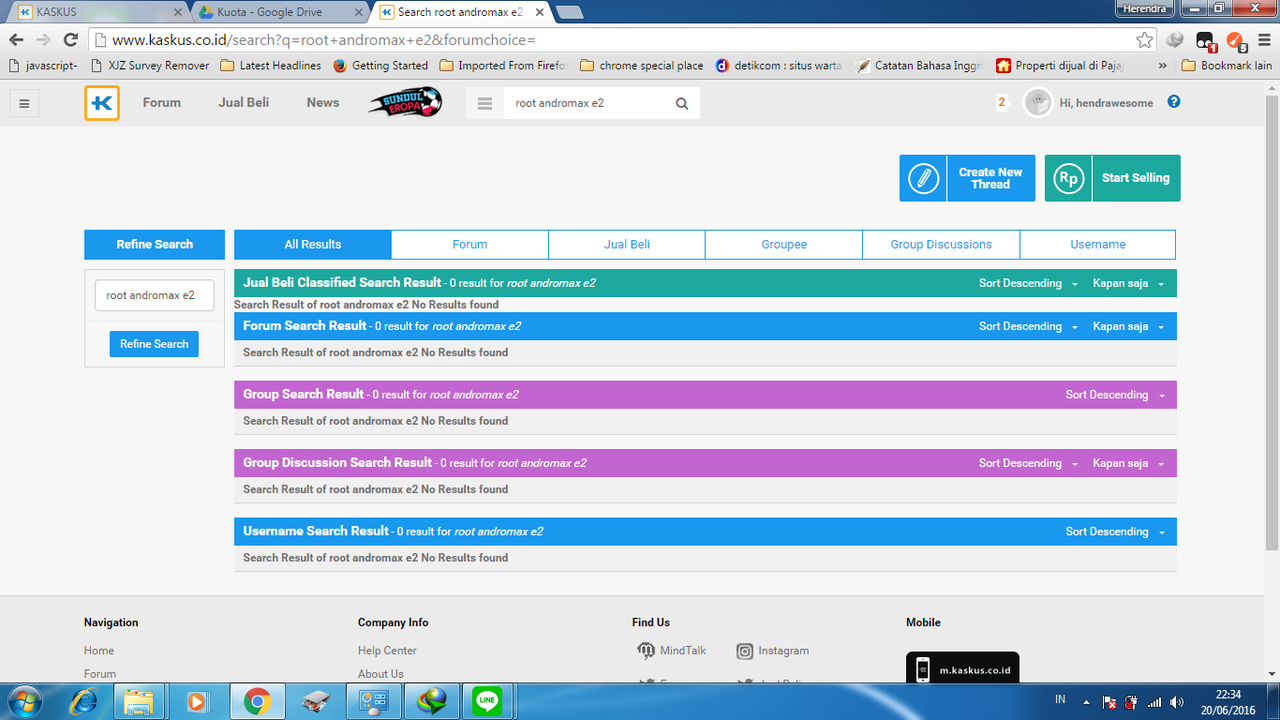
Task: Click the blue Refine Search button
Action: click(x=154, y=344)
